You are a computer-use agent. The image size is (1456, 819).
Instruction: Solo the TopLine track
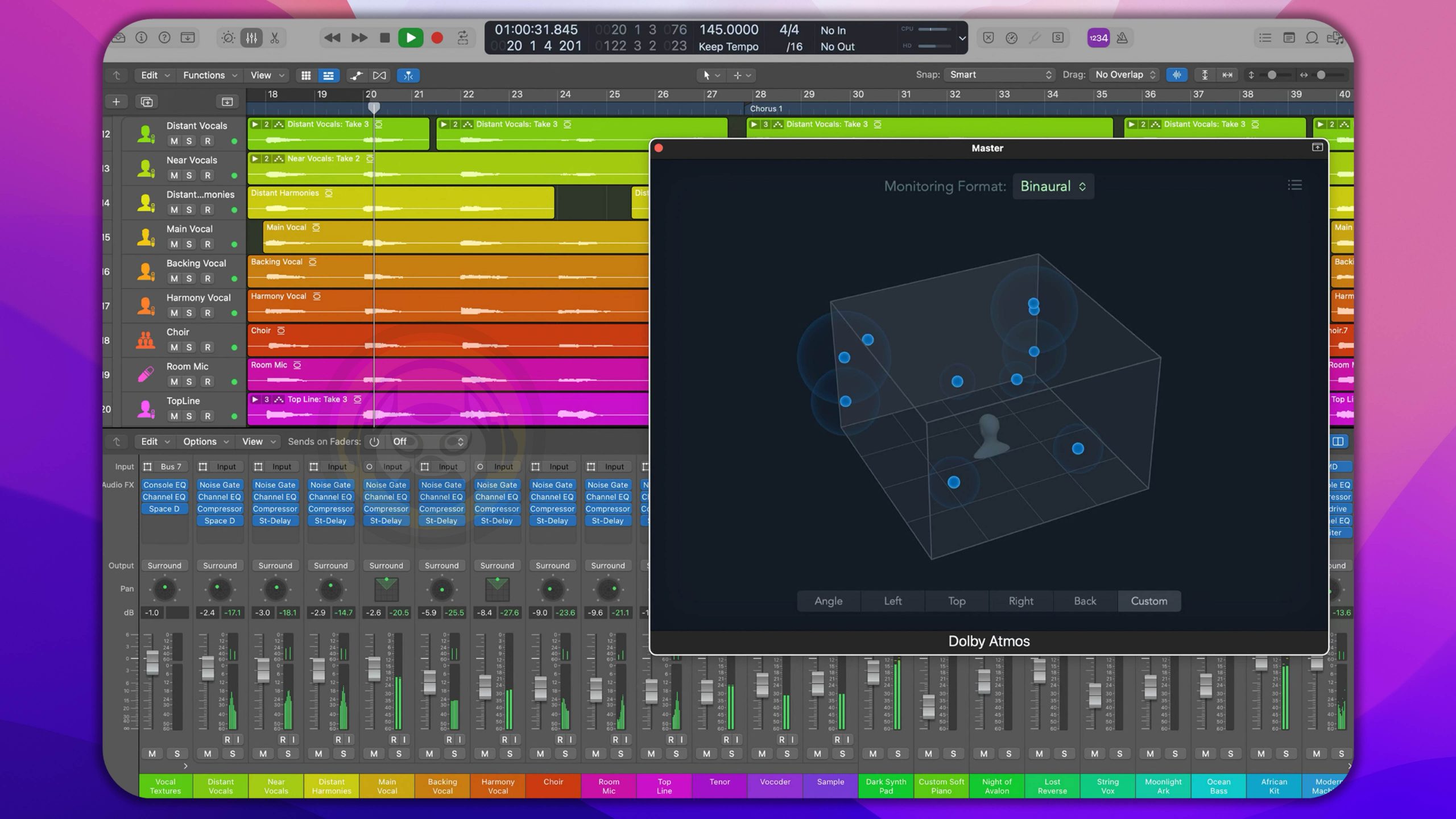click(x=189, y=416)
